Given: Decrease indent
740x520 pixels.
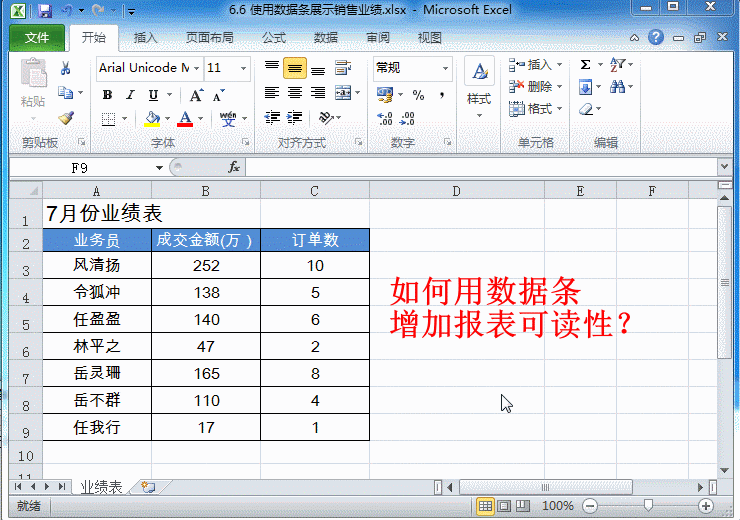Looking at the screenshot, I should pos(272,117).
